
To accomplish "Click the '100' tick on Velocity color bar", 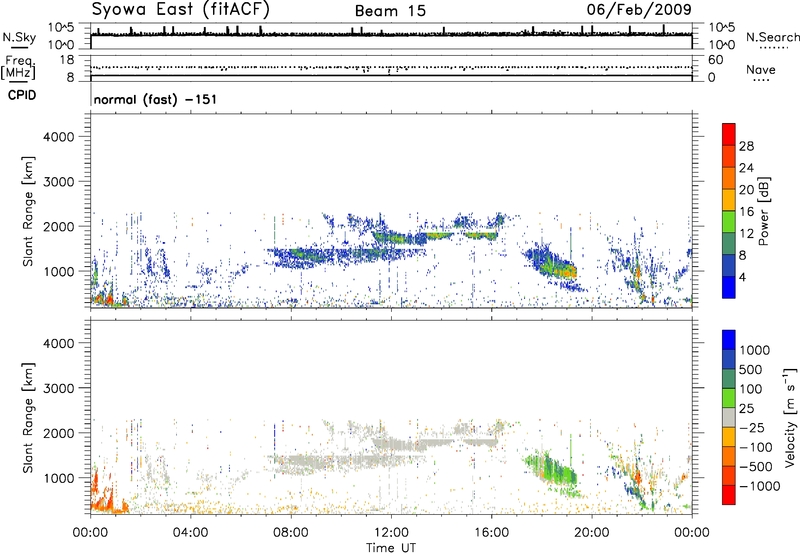I will [751, 389].
